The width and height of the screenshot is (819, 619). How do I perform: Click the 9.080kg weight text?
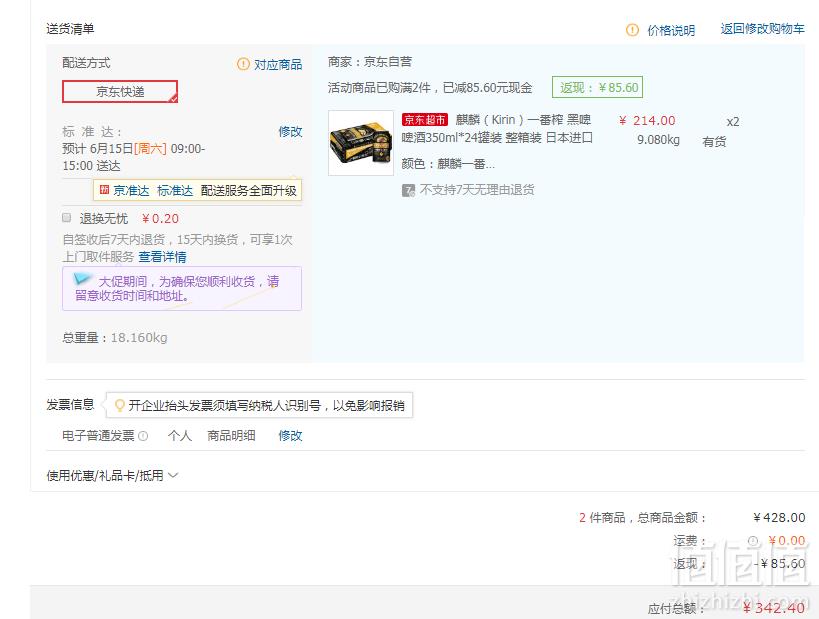pos(658,140)
